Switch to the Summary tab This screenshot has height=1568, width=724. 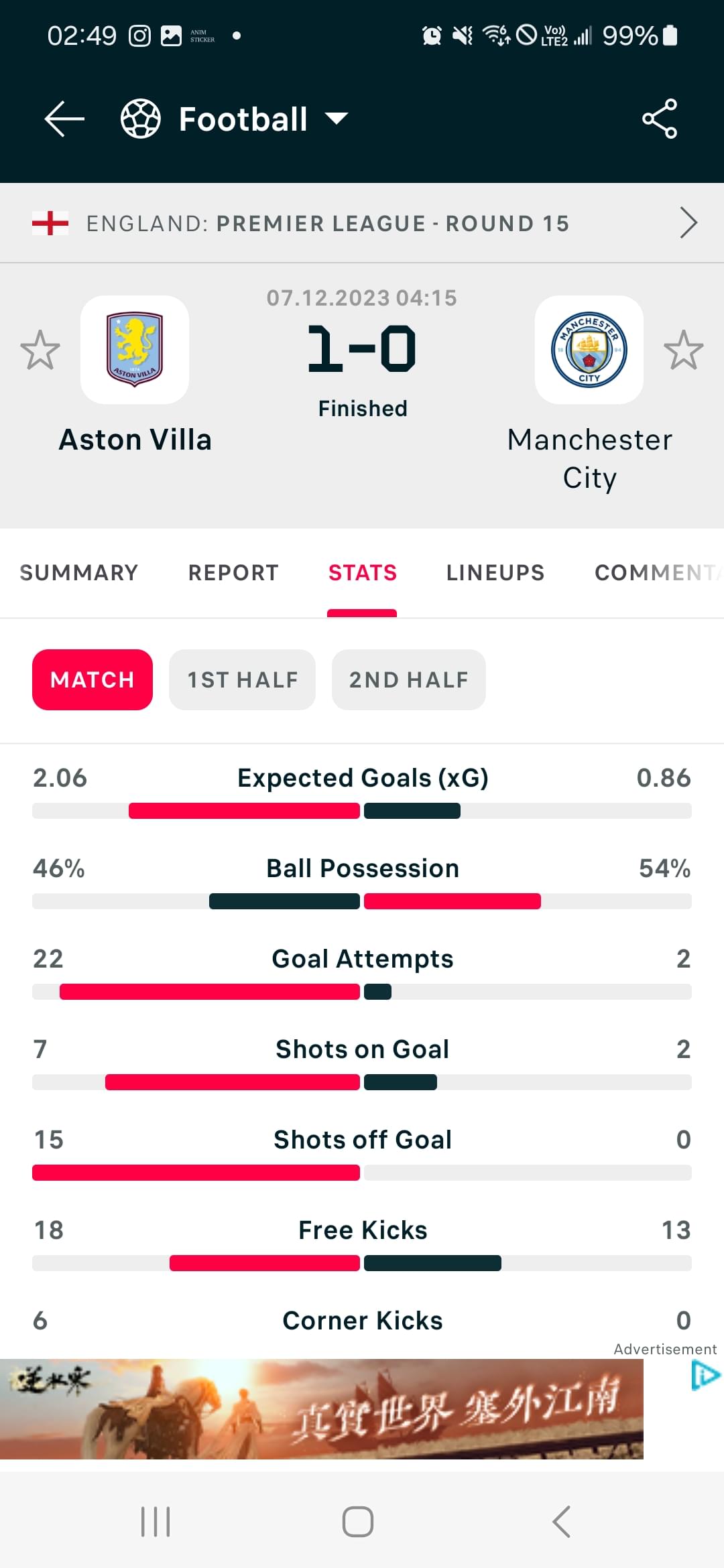[x=79, y=573]
